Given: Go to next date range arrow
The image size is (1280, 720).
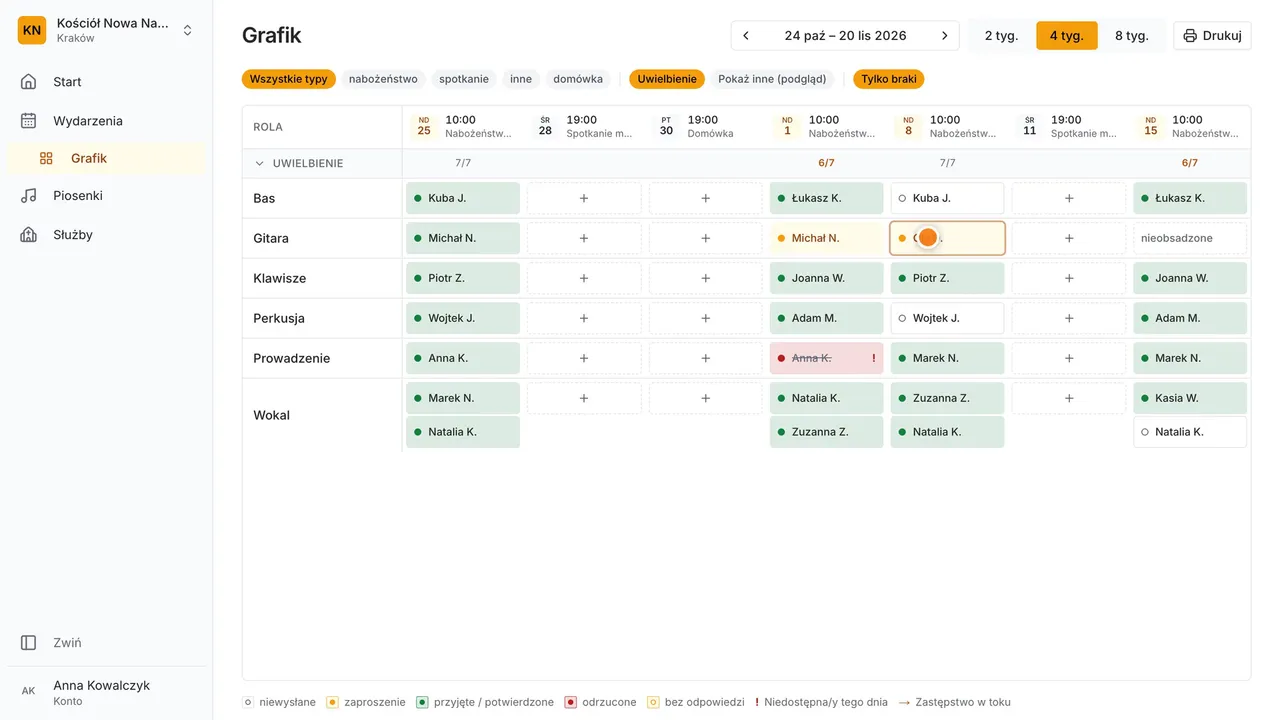Looking at the screenshot, I should [944, 36].
